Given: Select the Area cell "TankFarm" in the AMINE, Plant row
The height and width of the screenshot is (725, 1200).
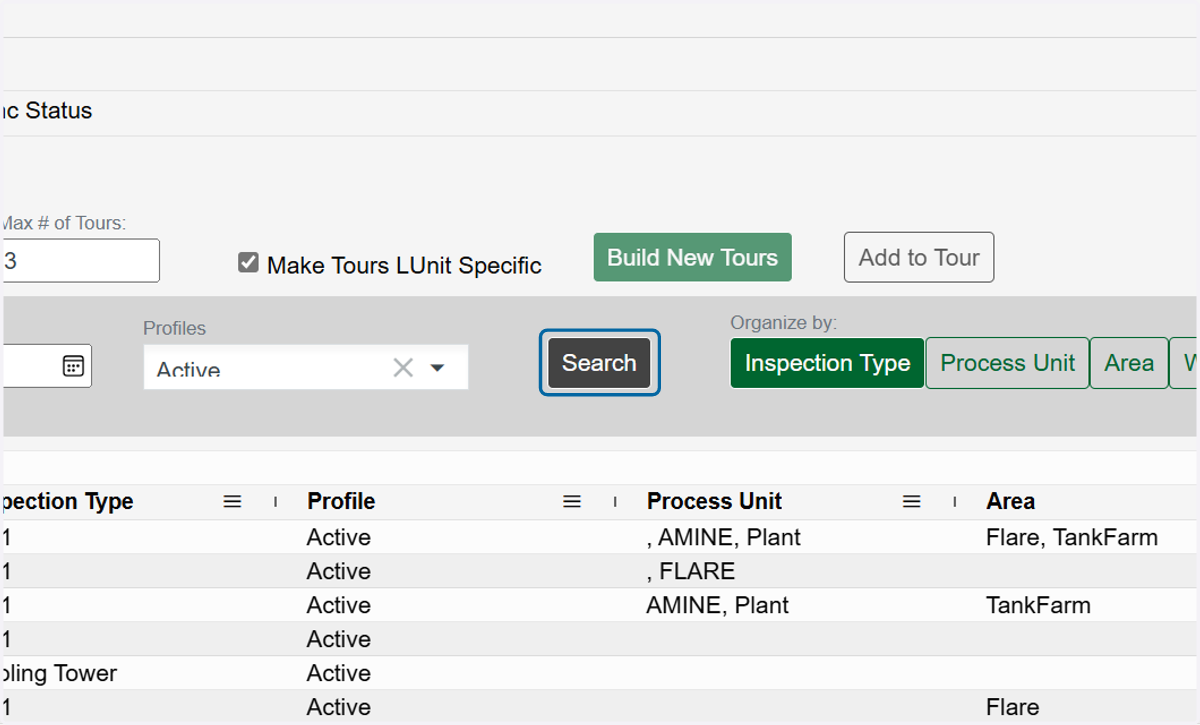Looking at the screenshot, I should [x=1038, y=605].
